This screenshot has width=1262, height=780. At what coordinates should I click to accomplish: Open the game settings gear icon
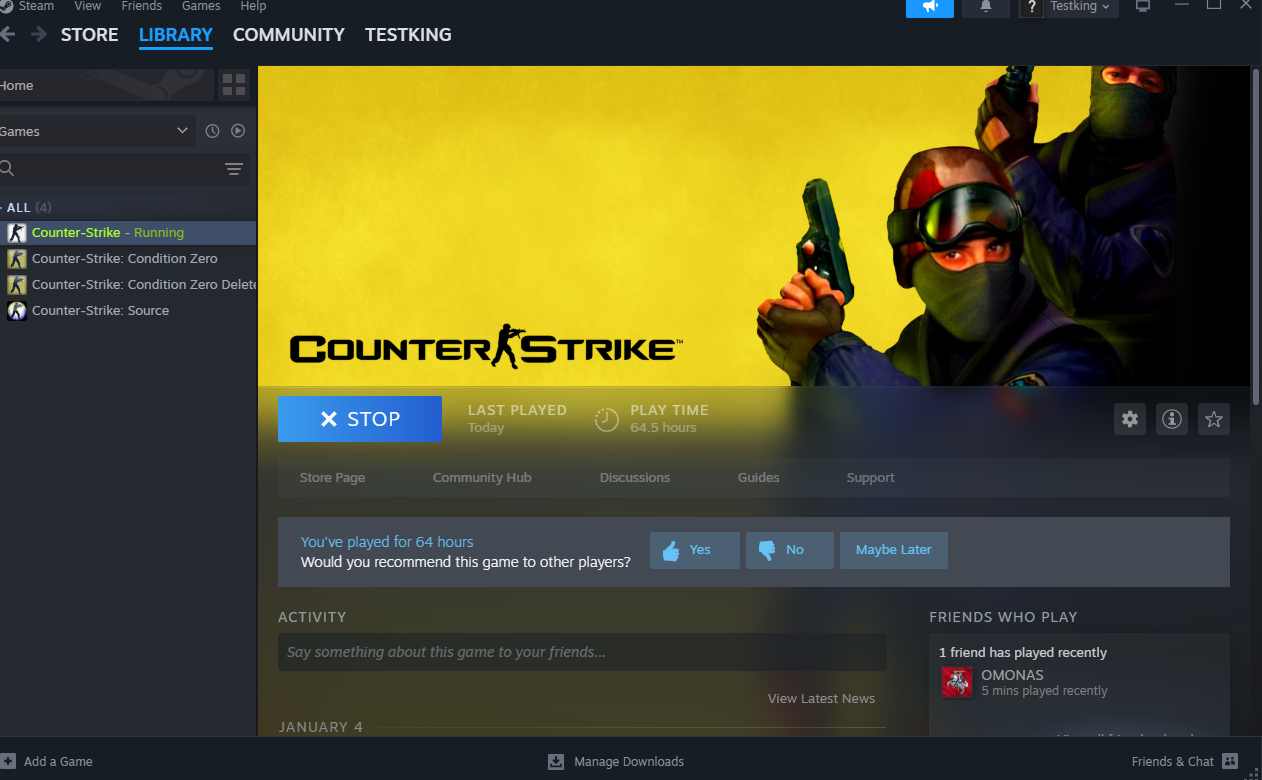coord(1130,419)
